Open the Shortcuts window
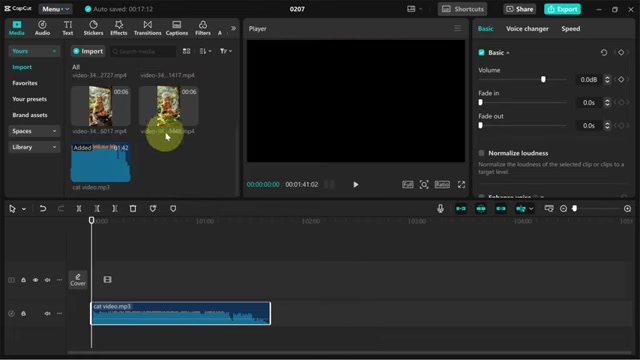 463,9
